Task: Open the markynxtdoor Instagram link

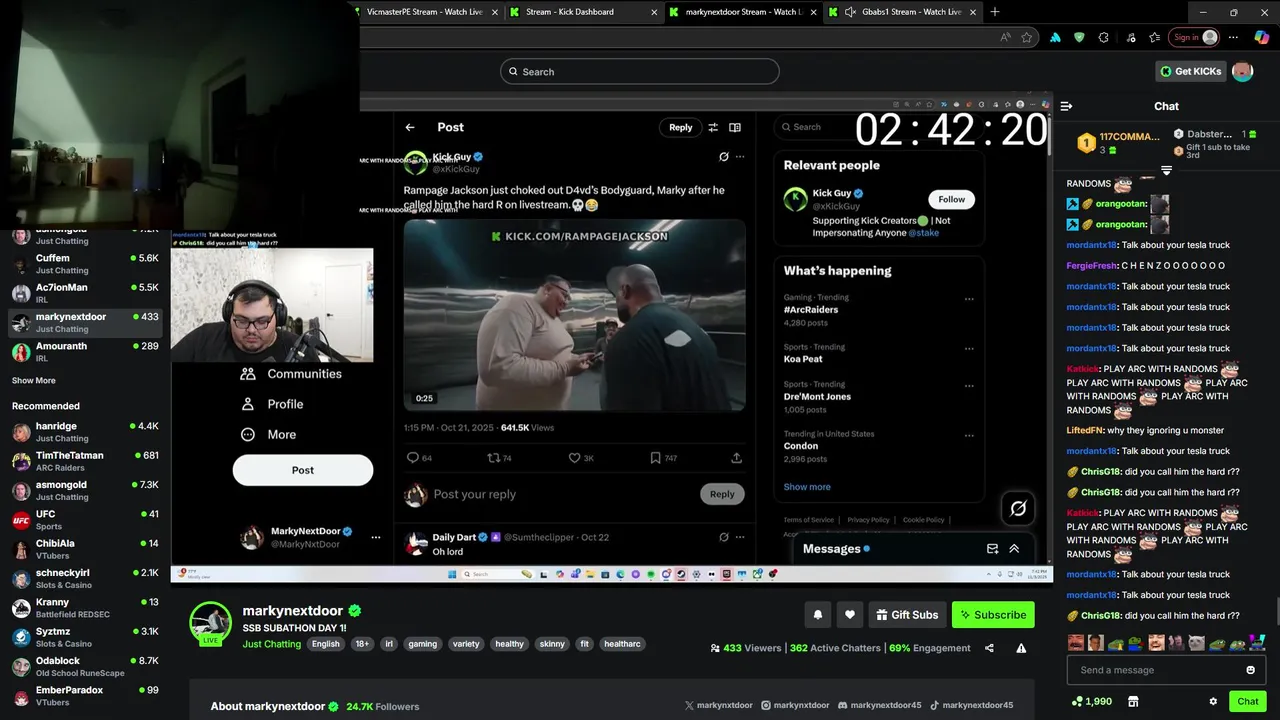Action: (795, 705)
